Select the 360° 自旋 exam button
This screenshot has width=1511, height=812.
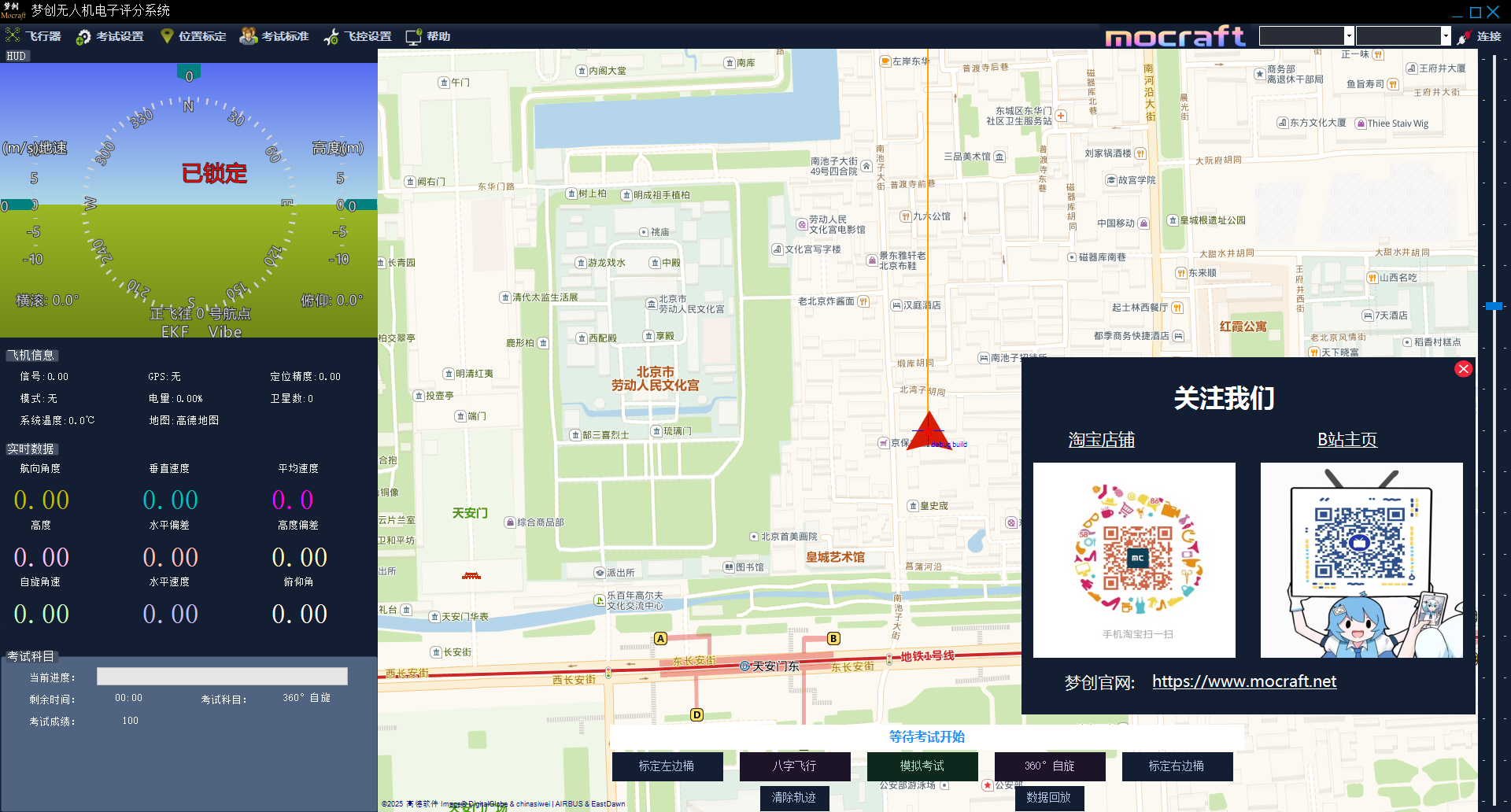tap(1049, 766)
